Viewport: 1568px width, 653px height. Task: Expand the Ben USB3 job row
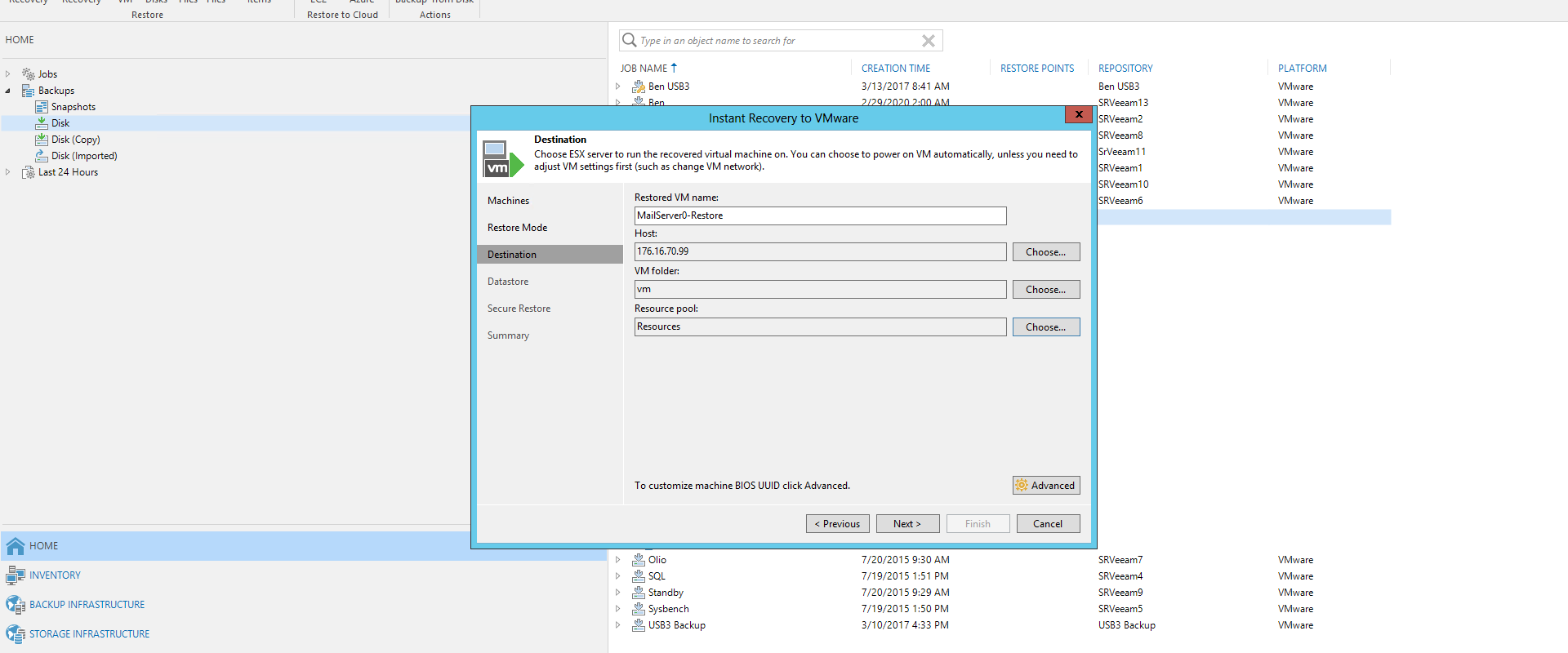pyautogui.click(x=618, y=87)
